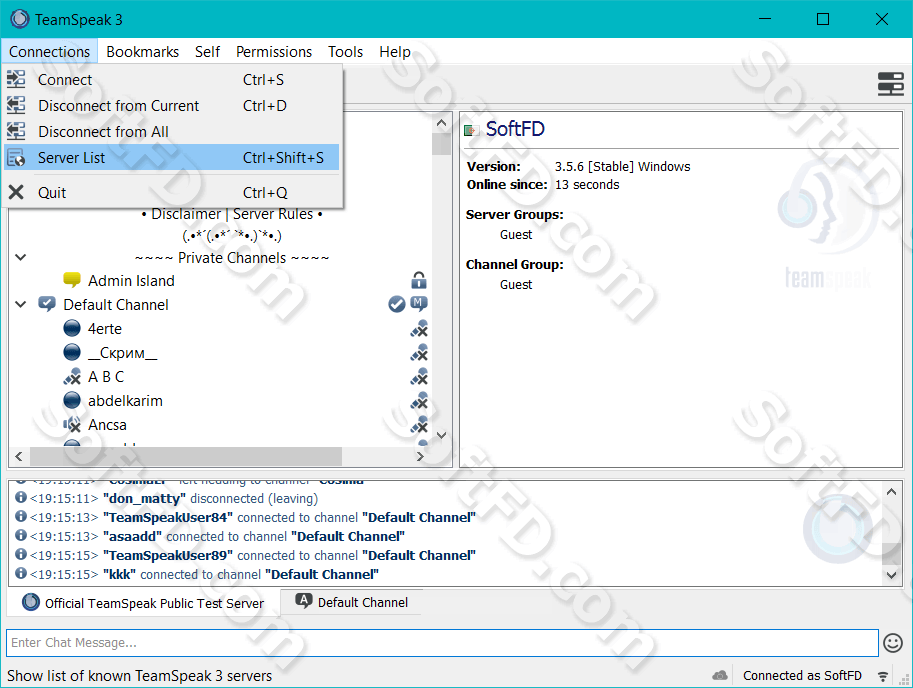Click the muted mic icon at right of _Скрим_ row
This screenshot has height=688, width=913.
[x=419, y=353]
